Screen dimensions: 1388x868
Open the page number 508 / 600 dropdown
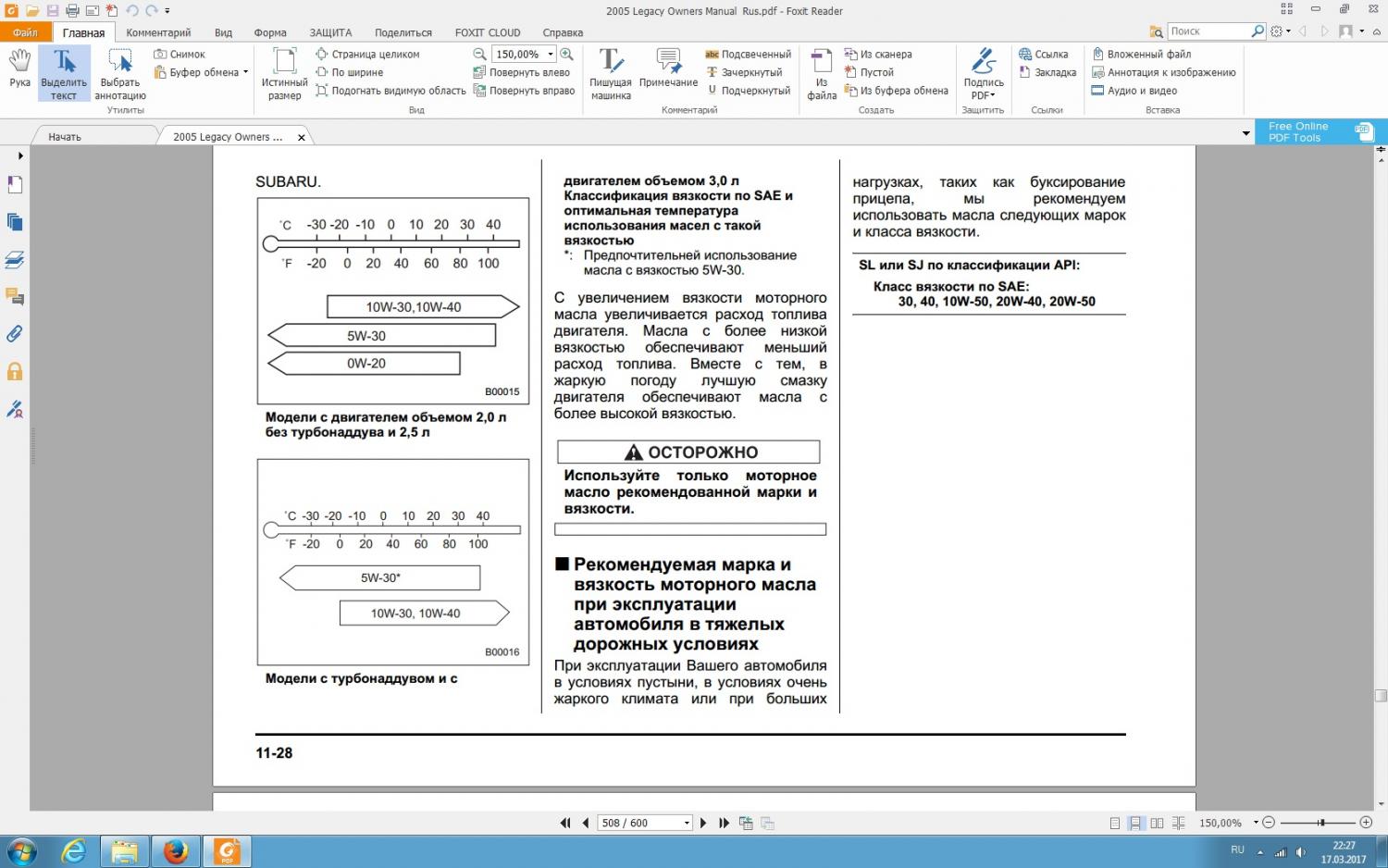coord(687,823)
